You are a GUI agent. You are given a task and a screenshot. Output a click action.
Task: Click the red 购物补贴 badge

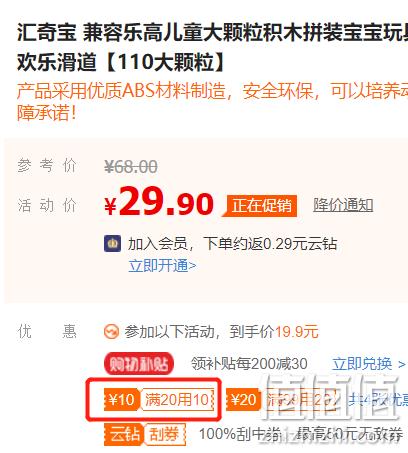pyautogui.click(x=139, y=364)
